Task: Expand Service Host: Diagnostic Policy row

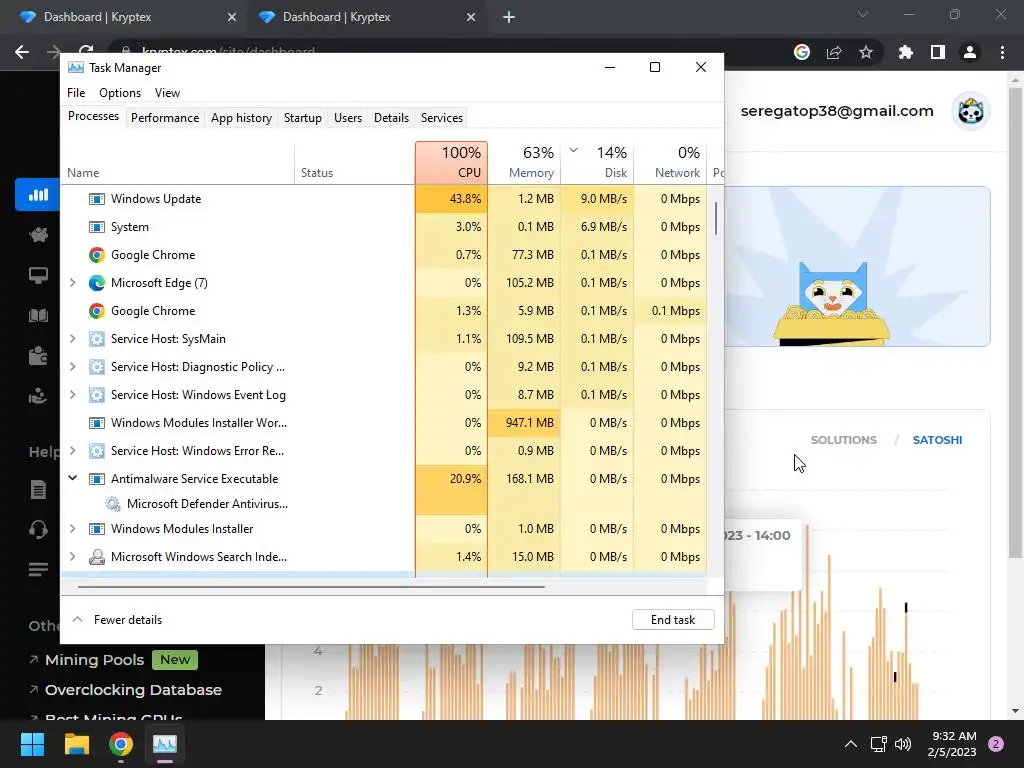Action: (x=72, y=367)
